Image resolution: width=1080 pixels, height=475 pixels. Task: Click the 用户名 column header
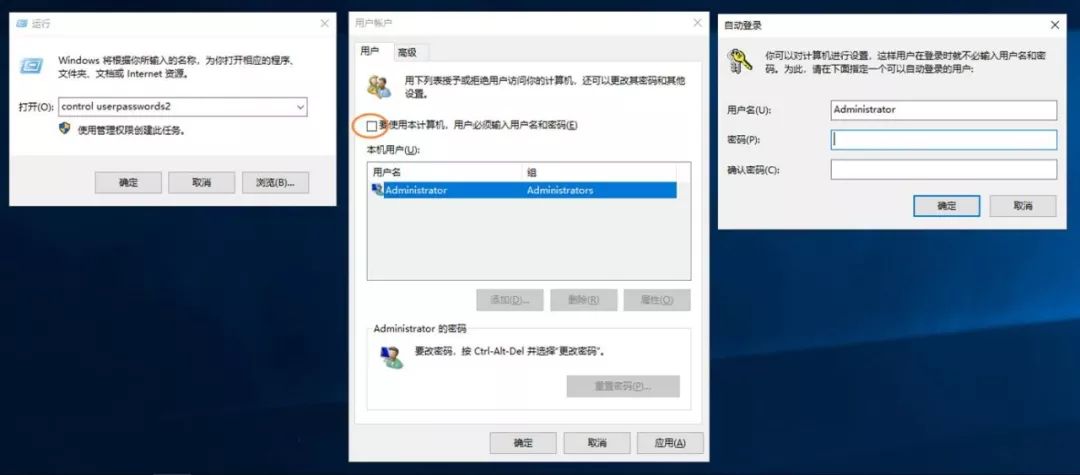tap(445, 172)
